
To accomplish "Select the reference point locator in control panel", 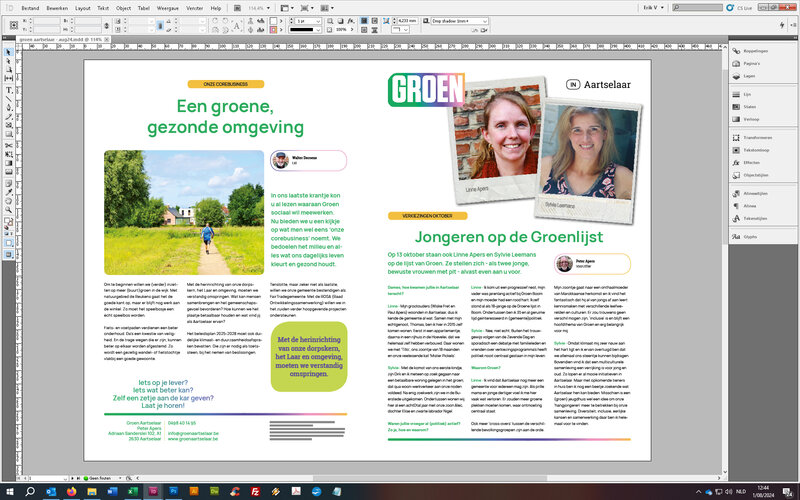I will click(14, 25).
